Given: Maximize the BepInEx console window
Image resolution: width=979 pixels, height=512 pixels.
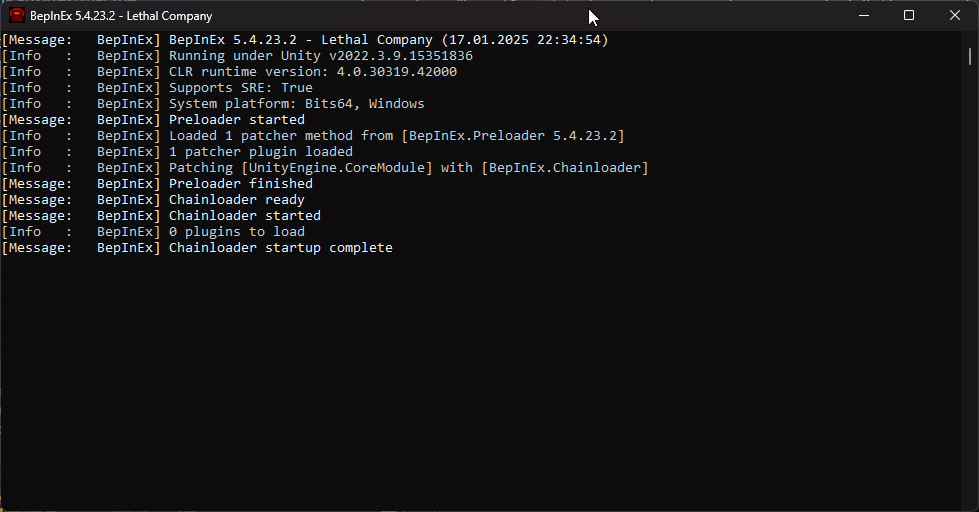Looking at the screenshot, I should tap(909, 15).
